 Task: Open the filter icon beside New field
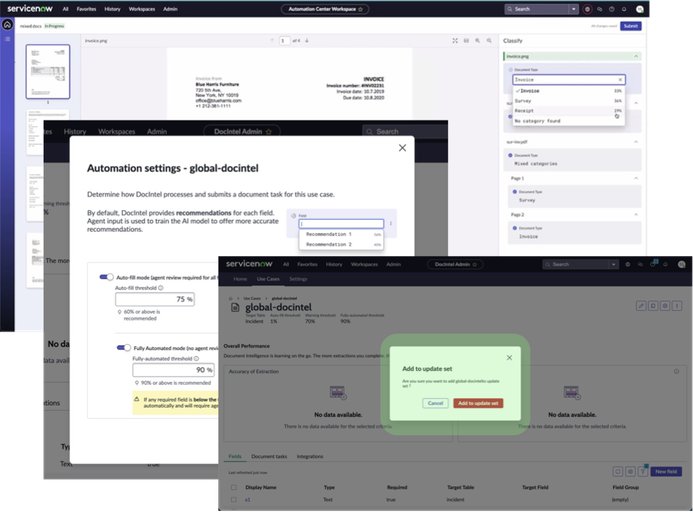click(x=643, y=471)
